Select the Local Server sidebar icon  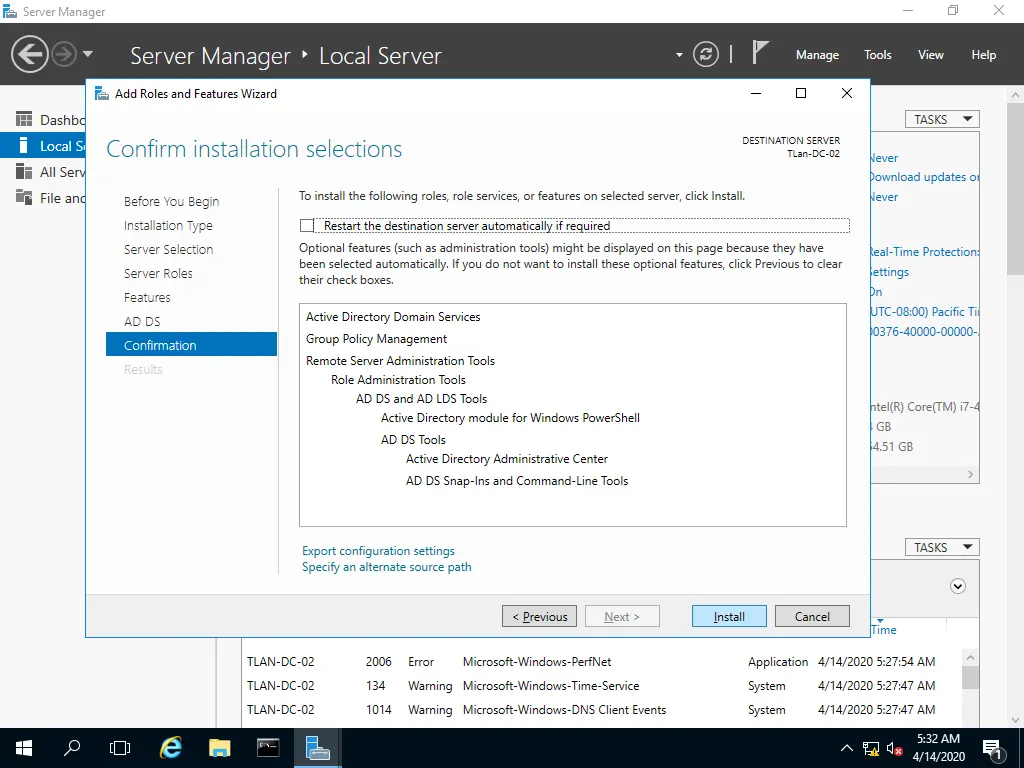coord(24,146)
